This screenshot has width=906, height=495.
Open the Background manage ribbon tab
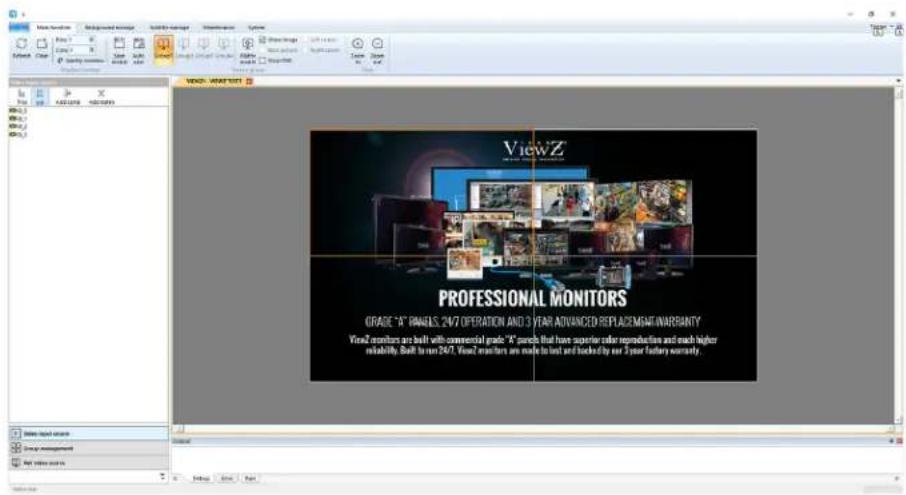[x=109, y=27]
